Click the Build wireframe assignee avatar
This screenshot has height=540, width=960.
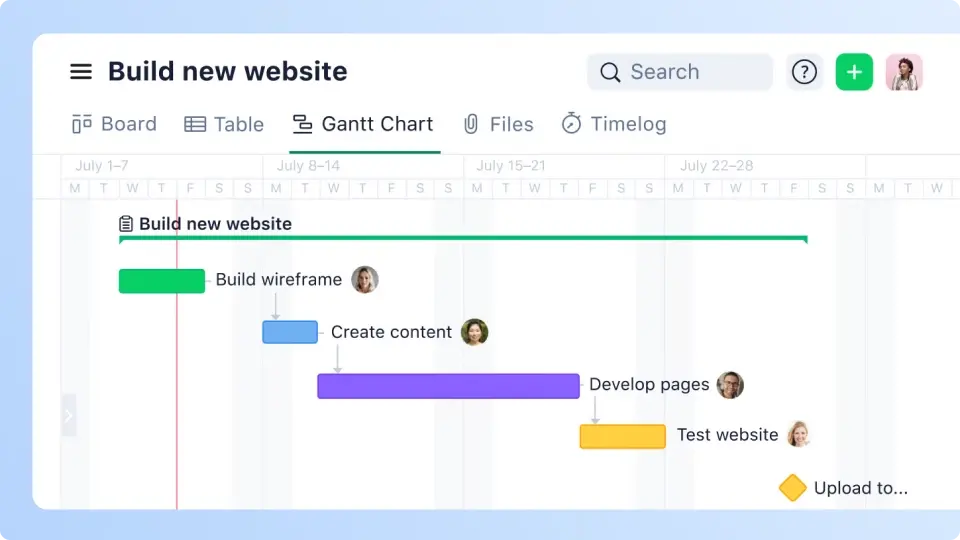click(x=365, y=280)
